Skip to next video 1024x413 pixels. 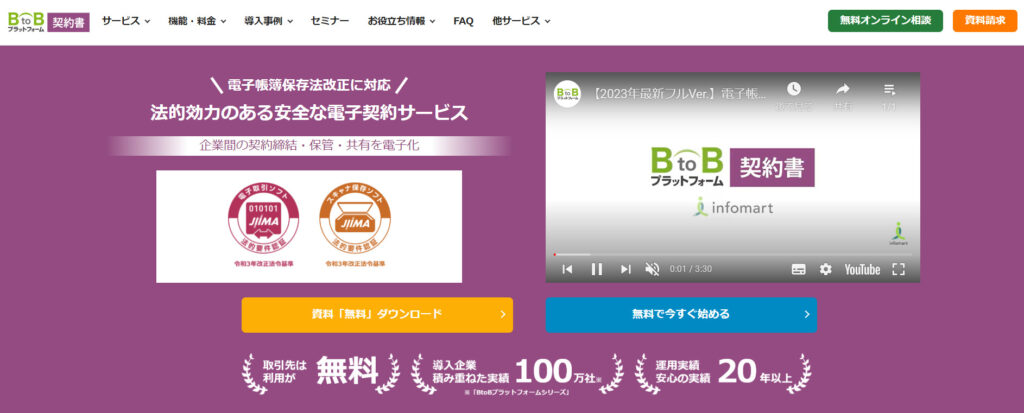pyautogui.click(x=626, y=269)
